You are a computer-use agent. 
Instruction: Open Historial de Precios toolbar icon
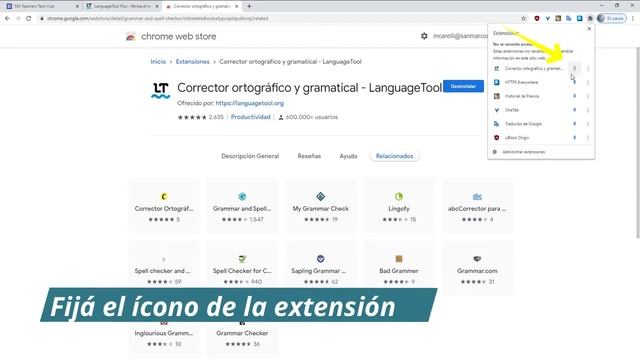click(558, 18)
